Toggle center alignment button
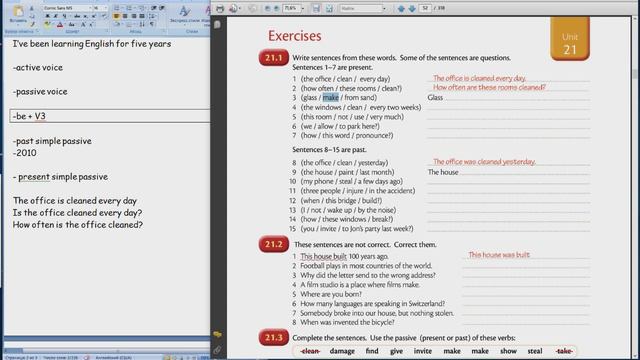 click(125, 16)
